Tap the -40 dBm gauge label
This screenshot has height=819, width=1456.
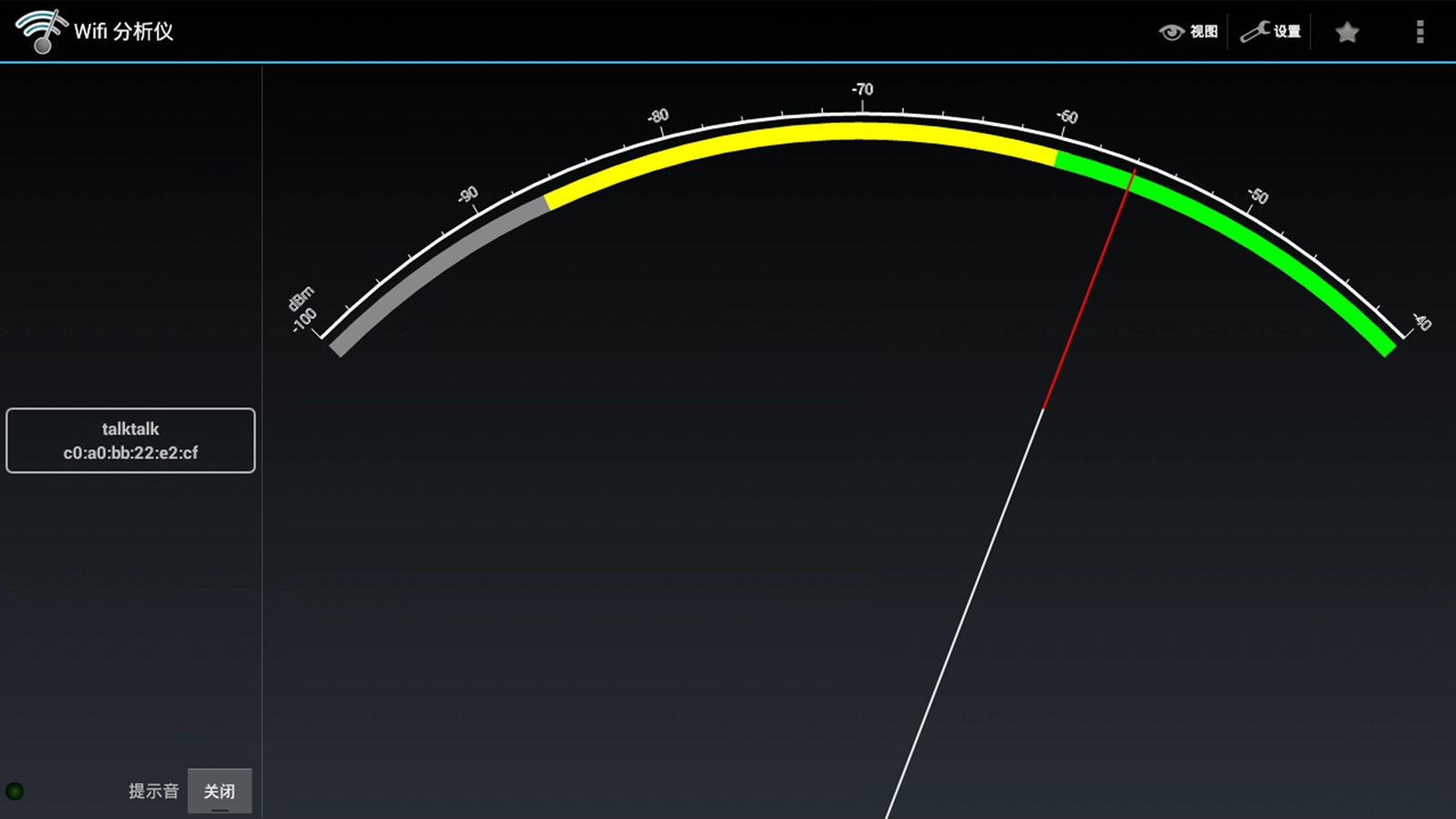click(x=1421, y=322)
